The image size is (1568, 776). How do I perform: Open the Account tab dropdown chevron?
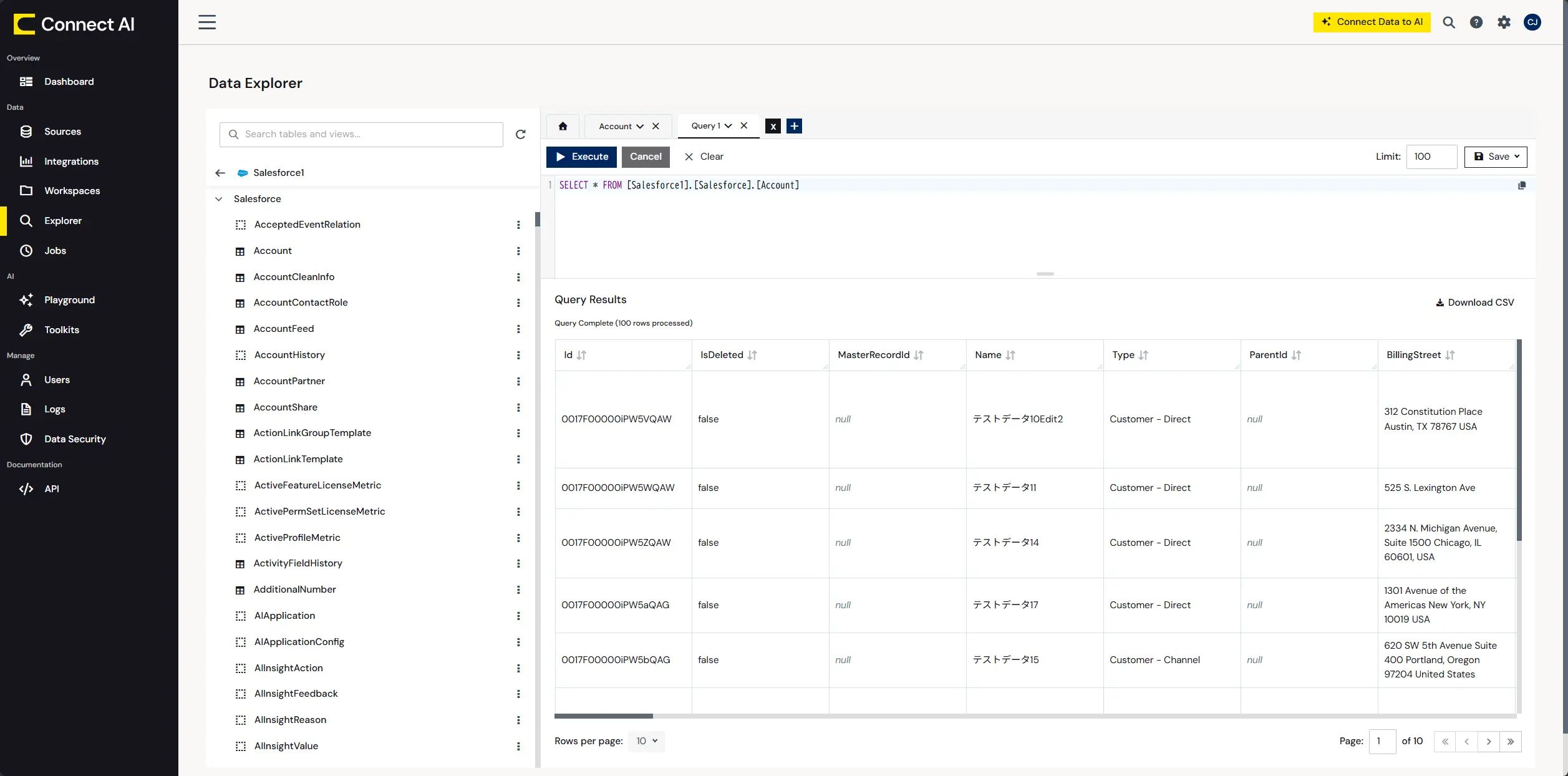pyautogui.click(x=640, y=126)
